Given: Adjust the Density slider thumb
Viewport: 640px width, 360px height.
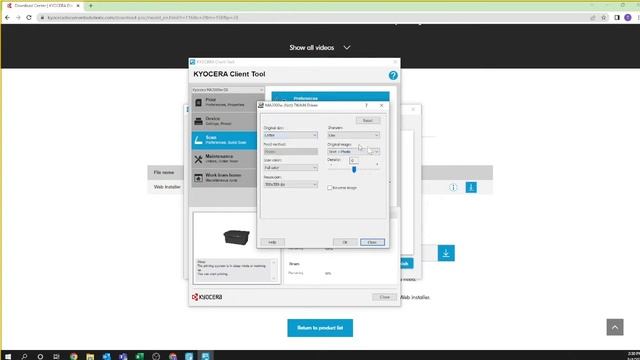Looking at the screenshot, I should [x=354, y=169].
